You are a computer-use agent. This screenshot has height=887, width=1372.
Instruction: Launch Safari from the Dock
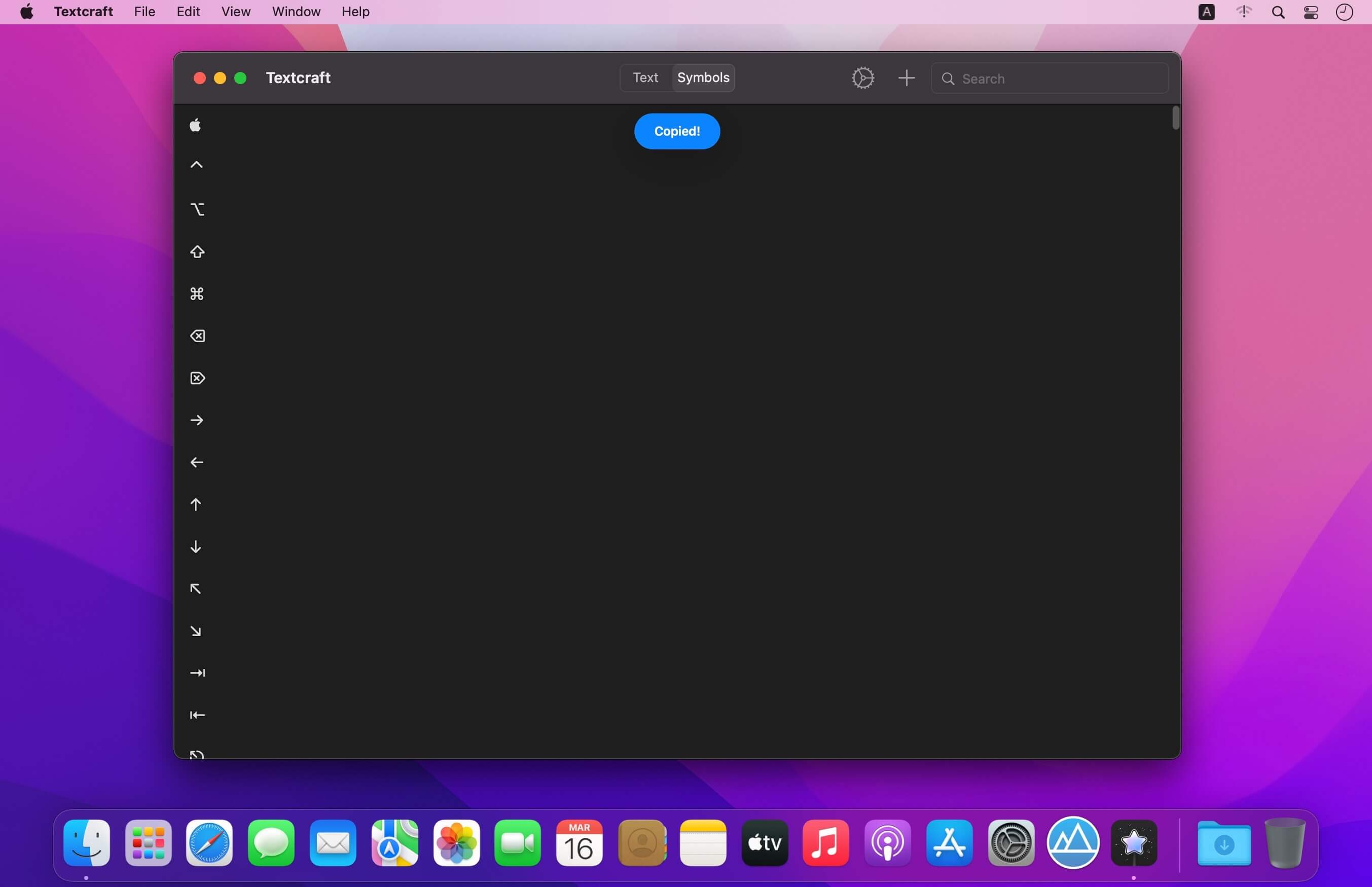click(x=210, y=843)
